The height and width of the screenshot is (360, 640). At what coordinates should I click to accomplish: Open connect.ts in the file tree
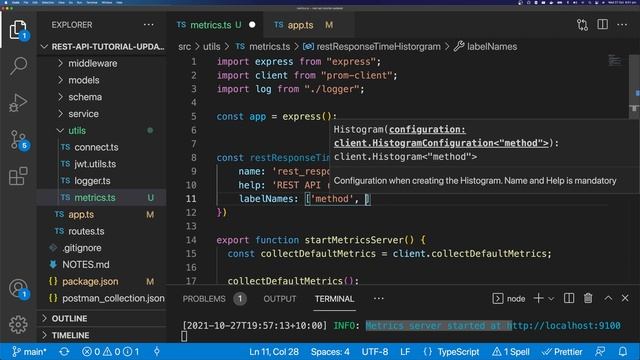96,147
